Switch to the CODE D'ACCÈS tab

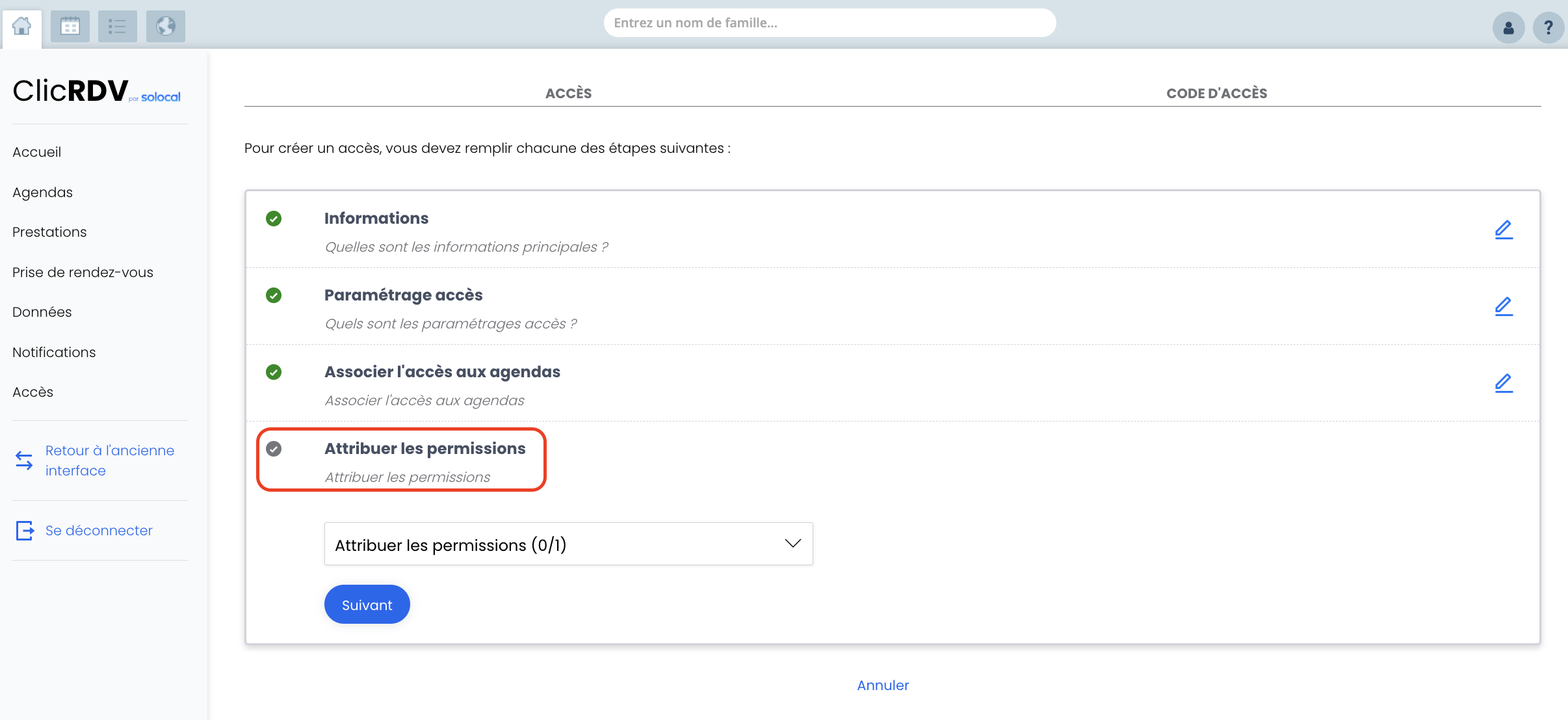pyautogui.click(x=1216, y=93)
